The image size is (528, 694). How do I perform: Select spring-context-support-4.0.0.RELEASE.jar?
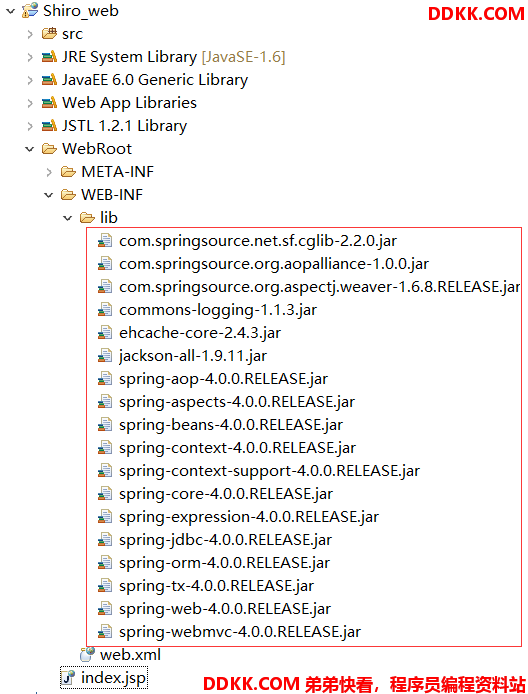[269, 471]
